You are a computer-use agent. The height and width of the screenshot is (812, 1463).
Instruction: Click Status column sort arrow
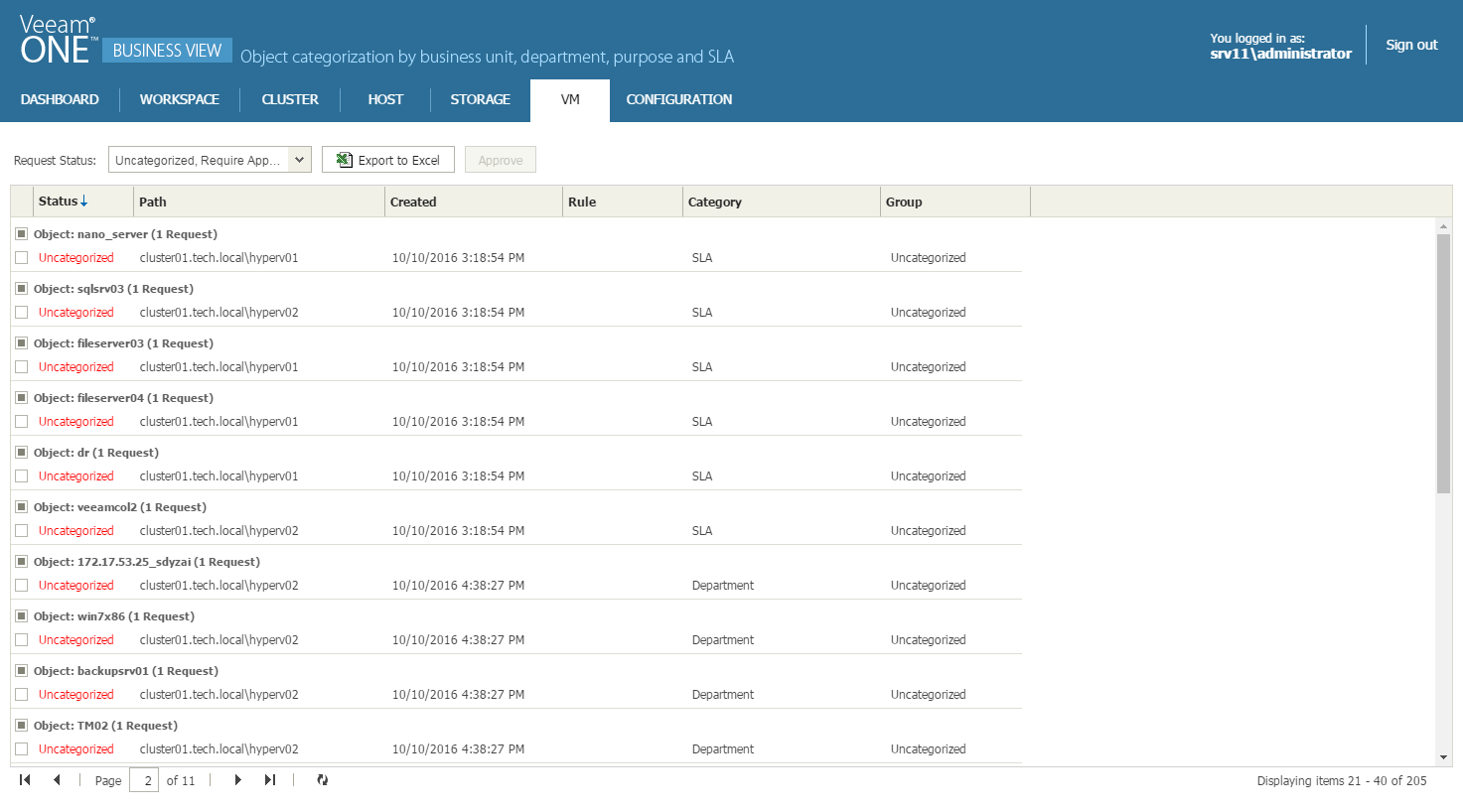84,202
